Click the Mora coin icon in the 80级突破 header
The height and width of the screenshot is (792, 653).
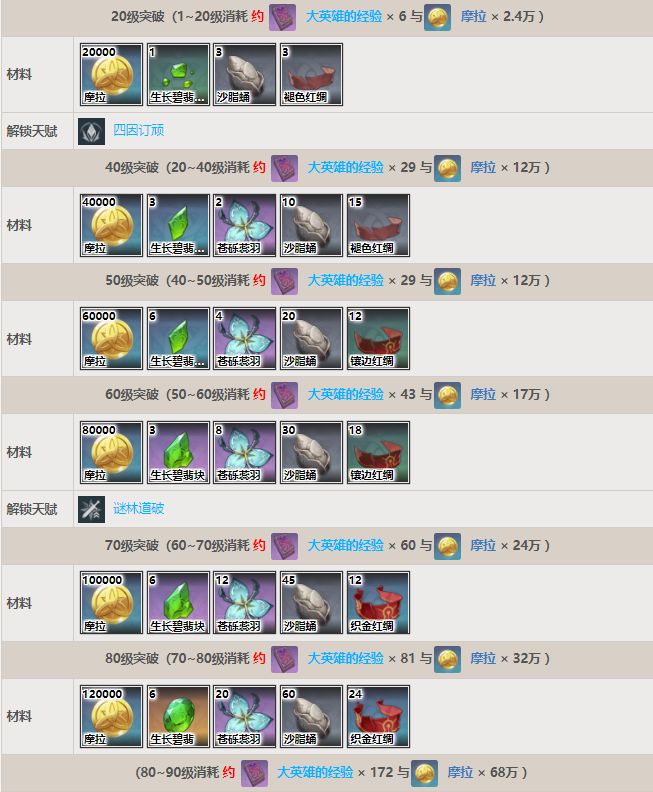click(x=447, y=660)
